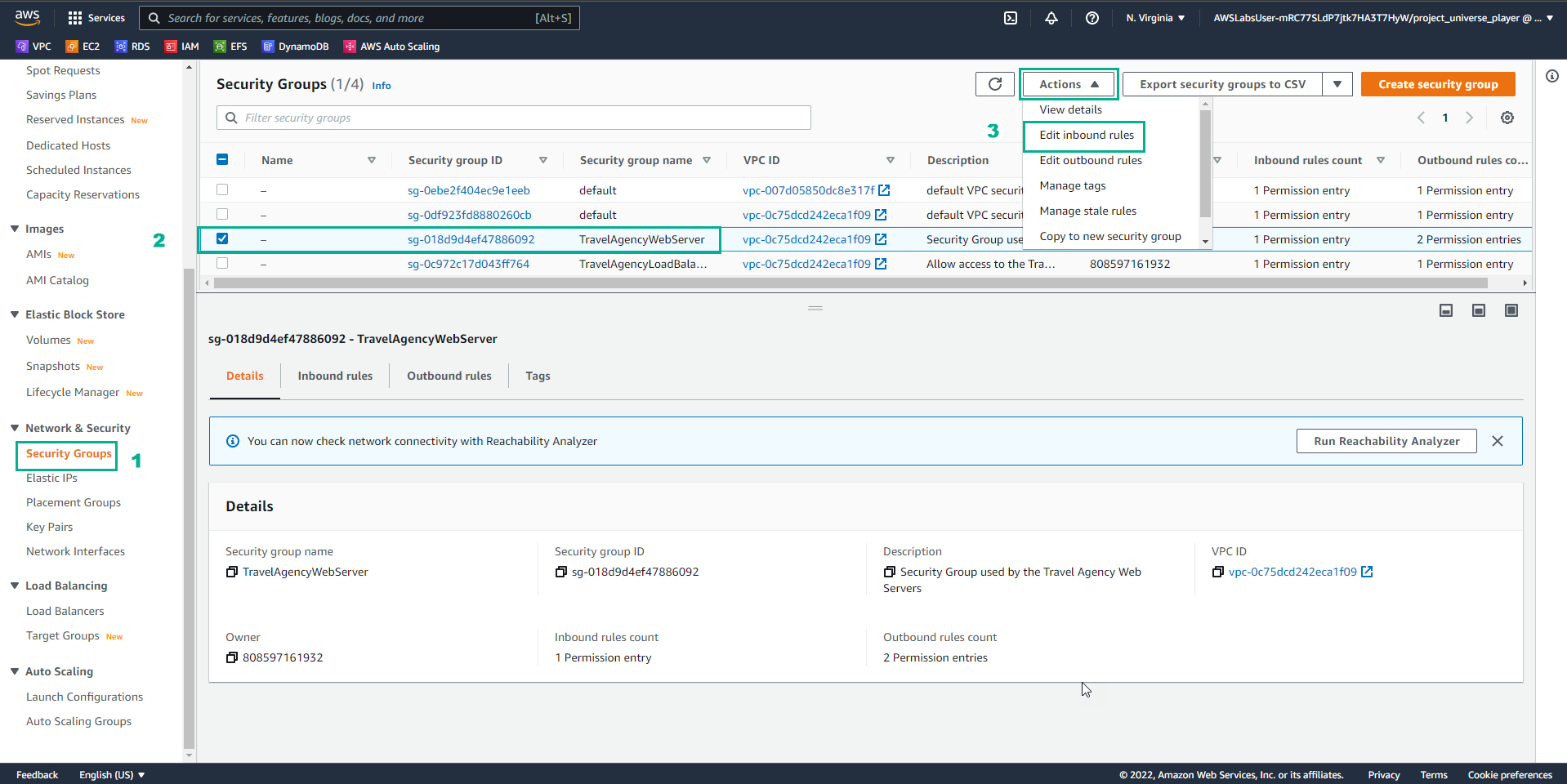The height and width of the screenshot is (784, 1567).
Task: Uncheck the TravelAgencyWebServer row checkbox
Action: (x=222, y=238)
